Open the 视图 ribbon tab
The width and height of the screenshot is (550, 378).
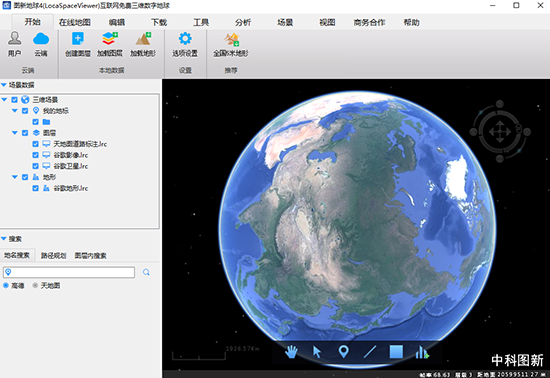point(327,22)
